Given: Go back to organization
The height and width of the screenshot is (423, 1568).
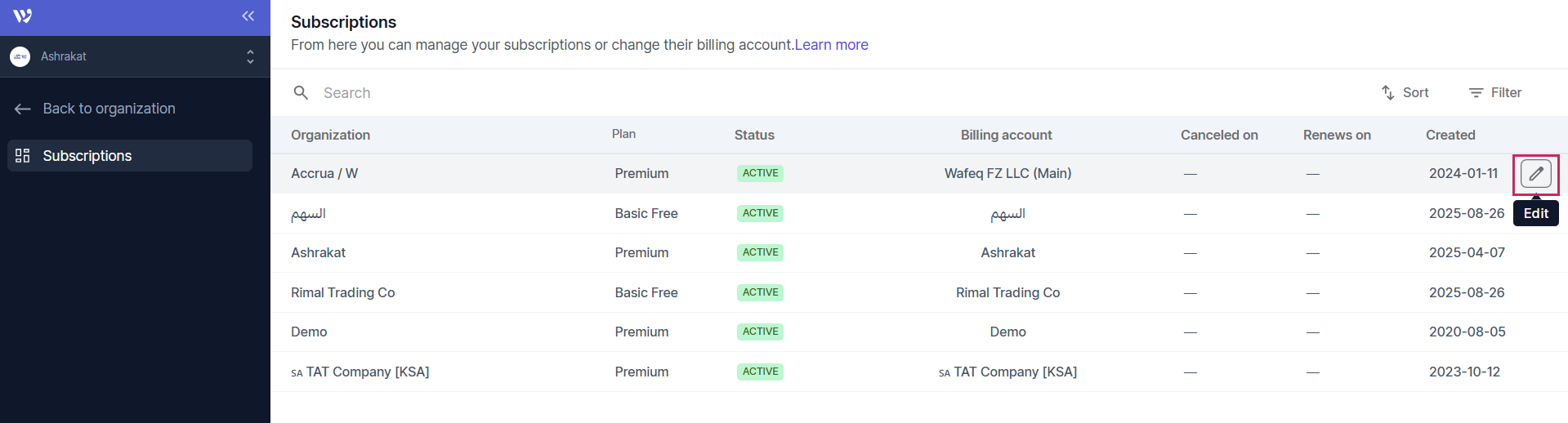Looking at the screenshot, I should click(x=109, y=109).
